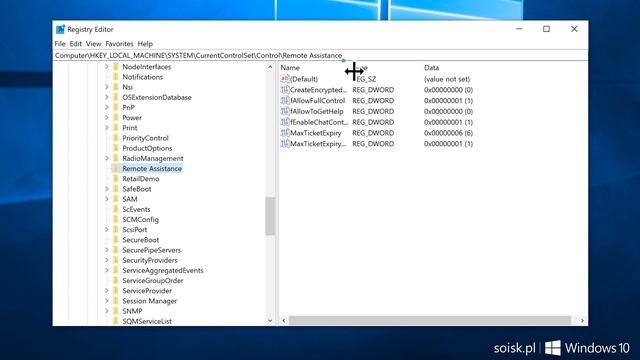
Task: Click the registry path address bar
Action: tap(320, 56)
